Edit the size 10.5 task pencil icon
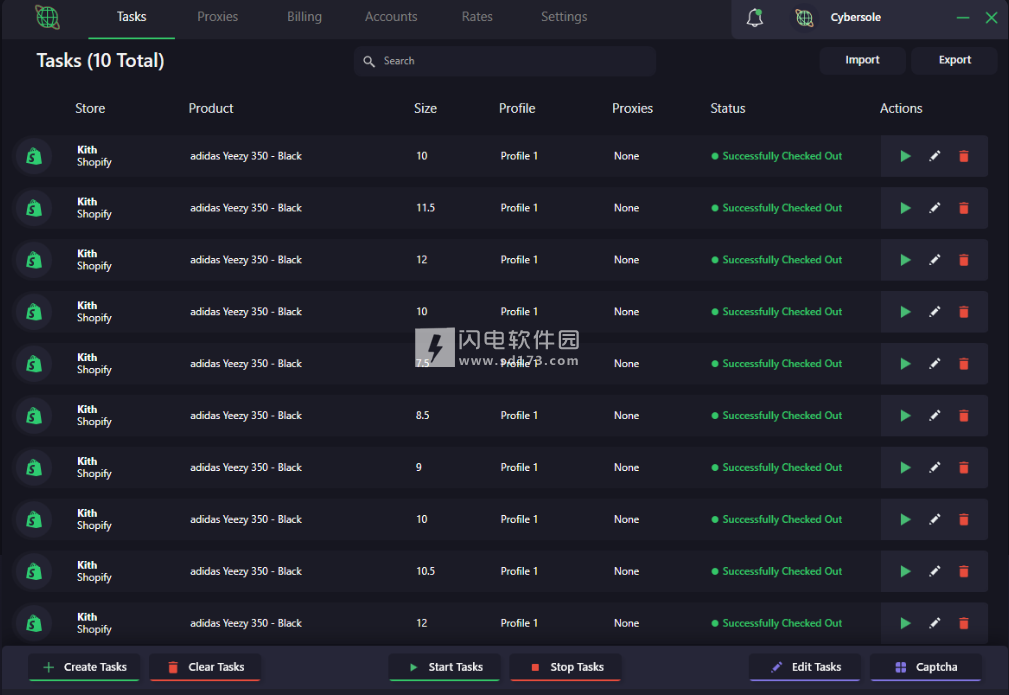The width and height of the screenshot is (1009, 695). (934, 571)
